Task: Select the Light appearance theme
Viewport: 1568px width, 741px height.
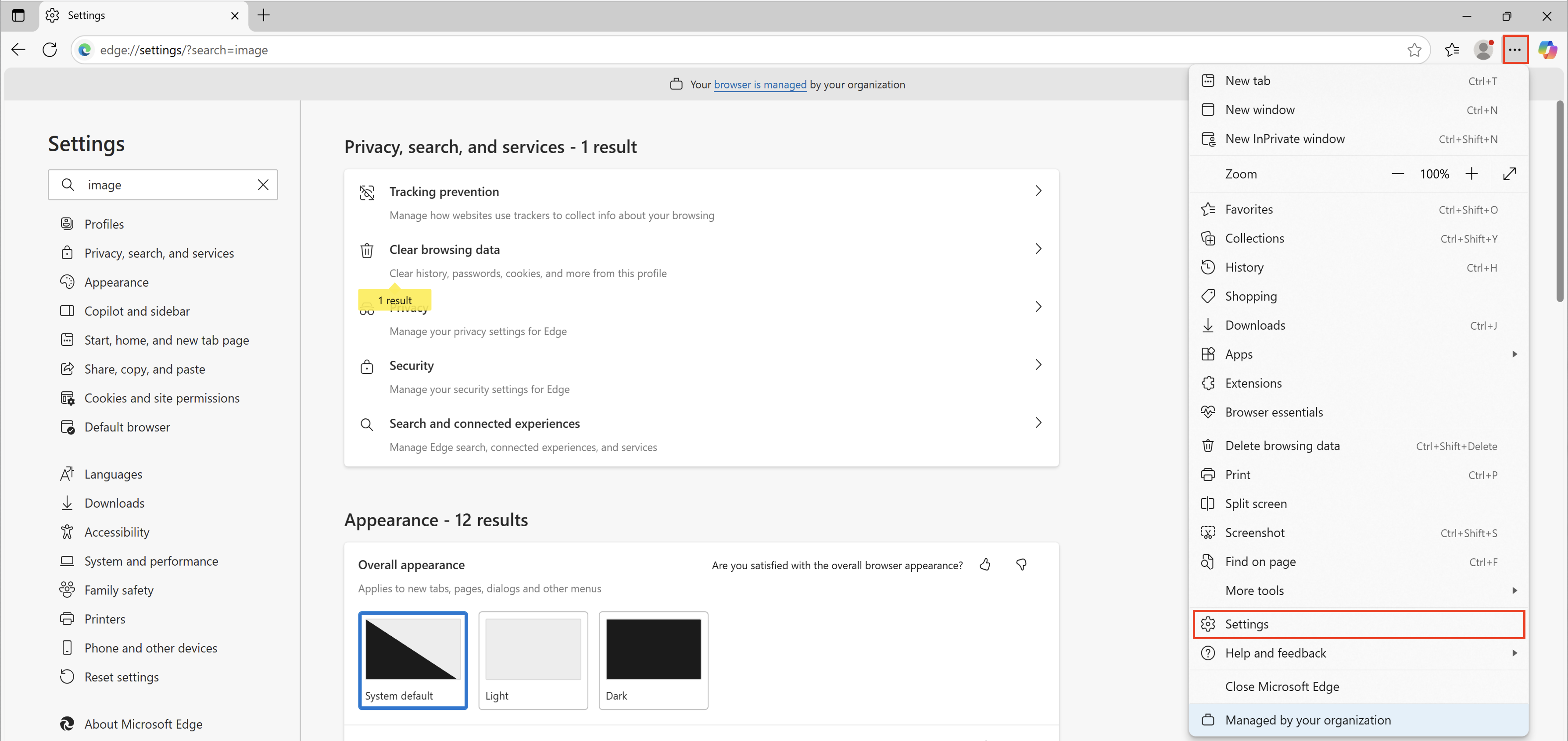Action: [533, 660]
